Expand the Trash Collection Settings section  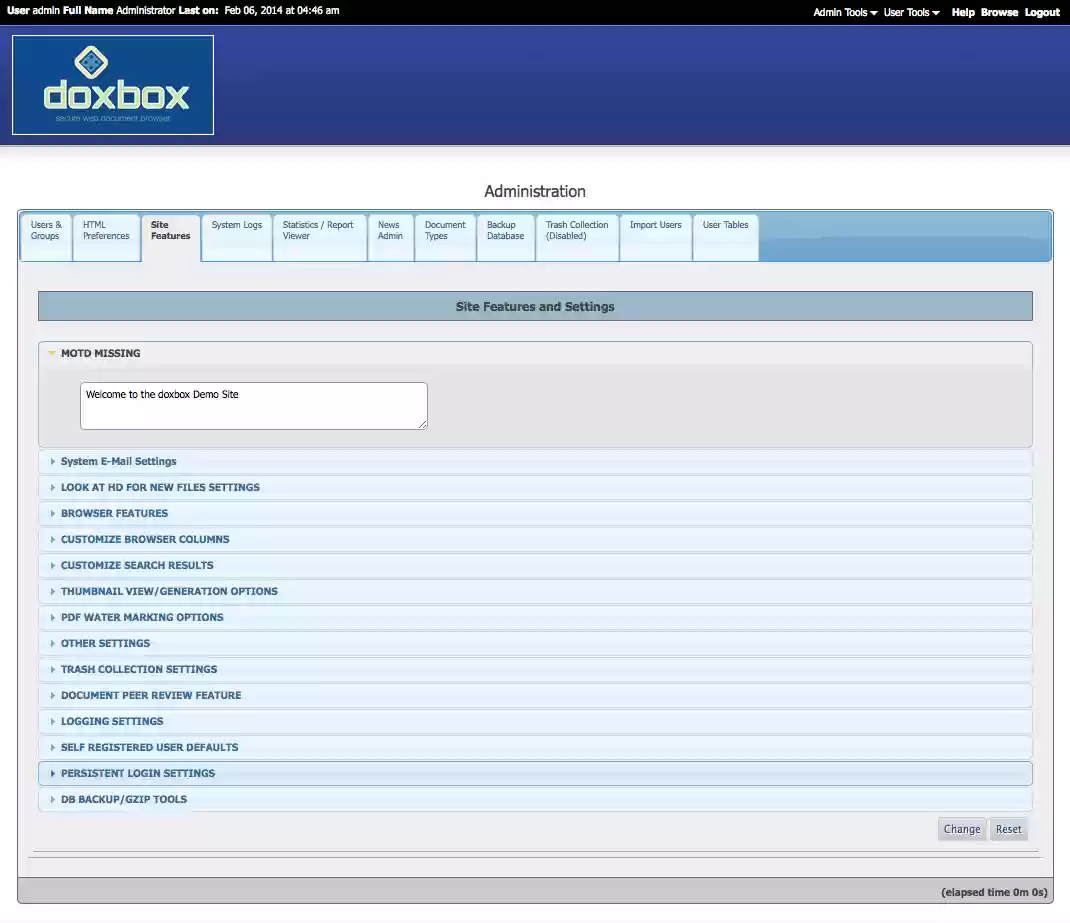click(x=139, y=669)
